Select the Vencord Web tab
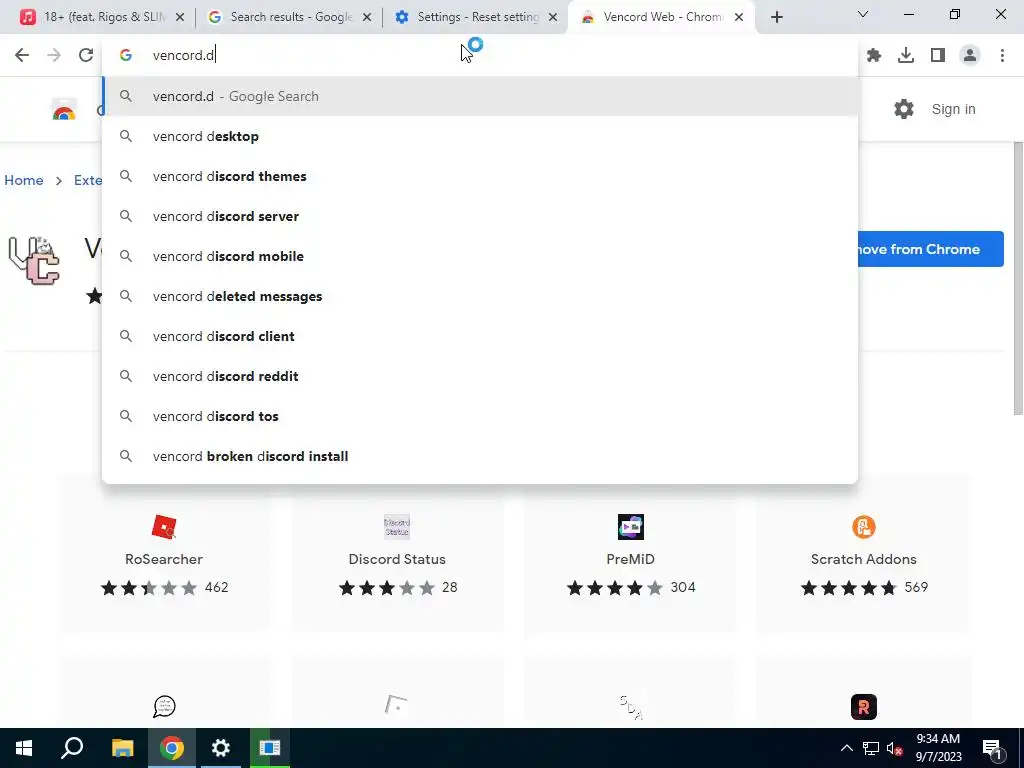This screenshot has width=1024, height=768. 662,17
